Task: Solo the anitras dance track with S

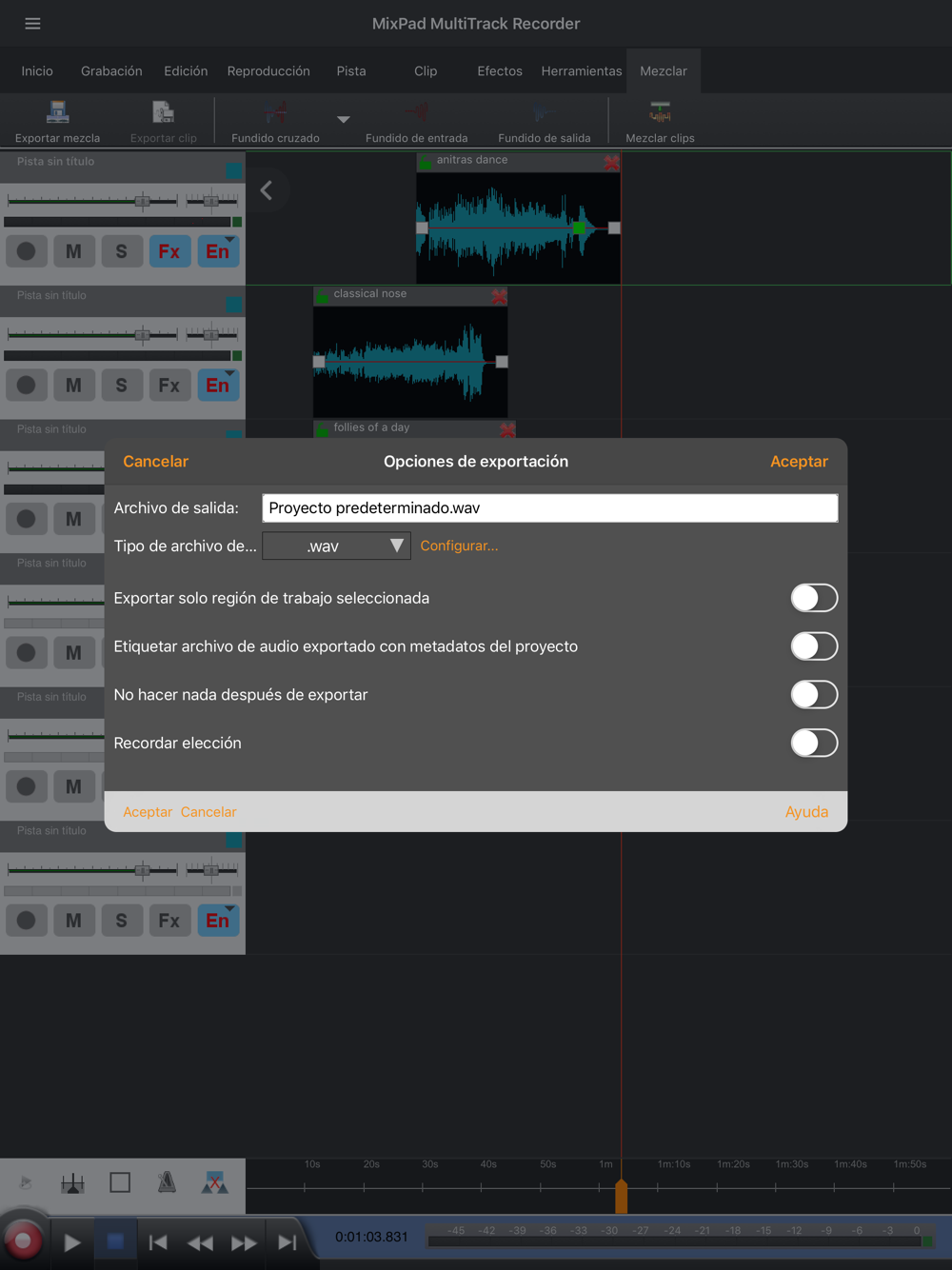Action: 122,251
